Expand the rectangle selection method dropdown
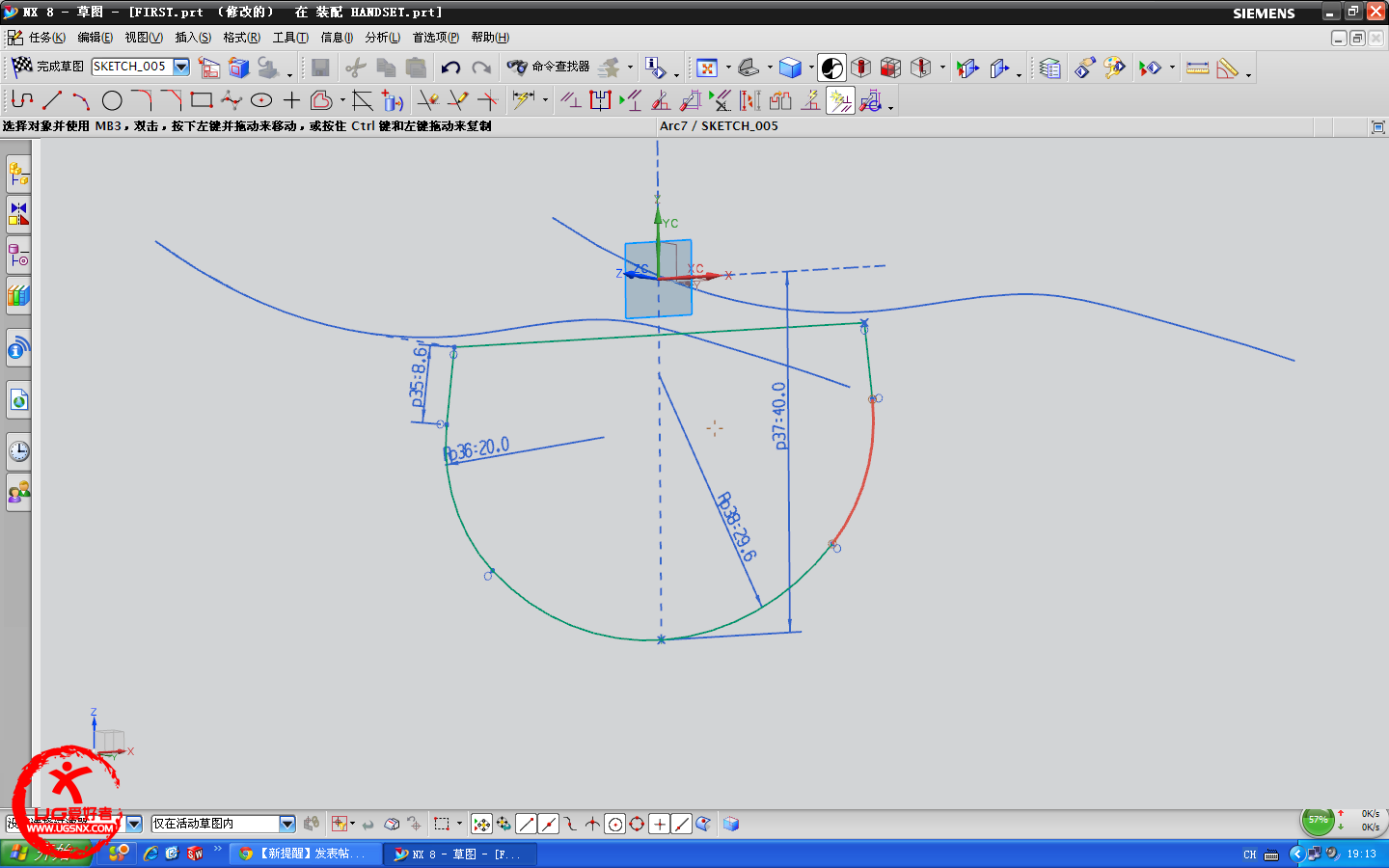 (459, 824)
